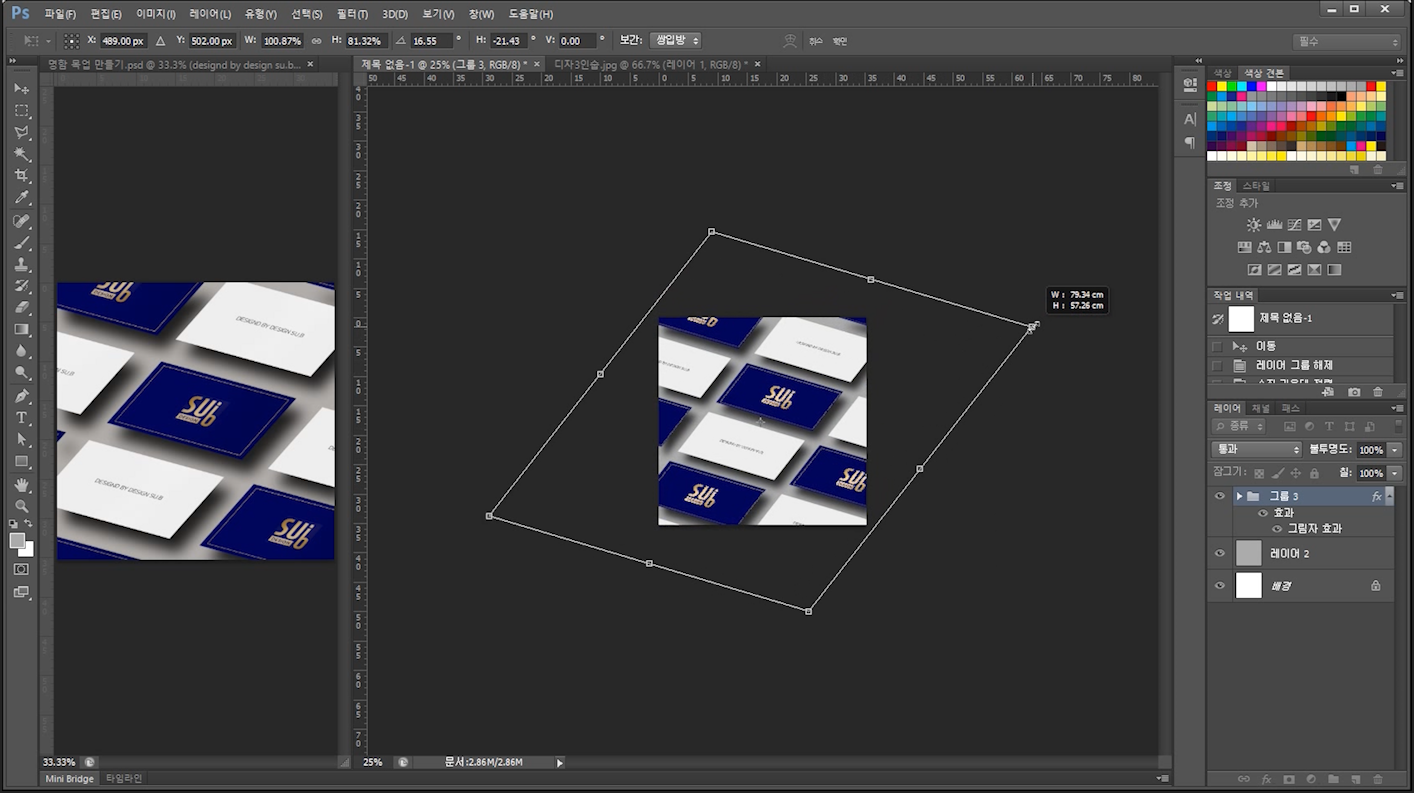Open the Swatches panel flyout menu

pyautogui.click(x=1397, y=73)
